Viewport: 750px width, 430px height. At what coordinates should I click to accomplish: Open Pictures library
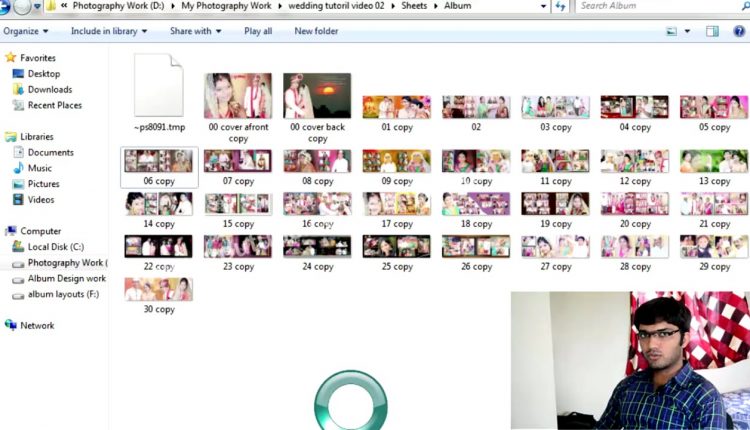pyautogui.click(x=44, y=184)
